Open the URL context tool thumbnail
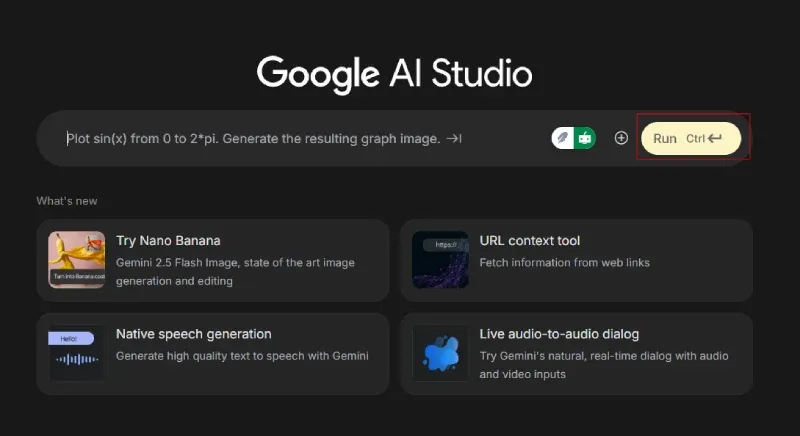 coord(440,260)
